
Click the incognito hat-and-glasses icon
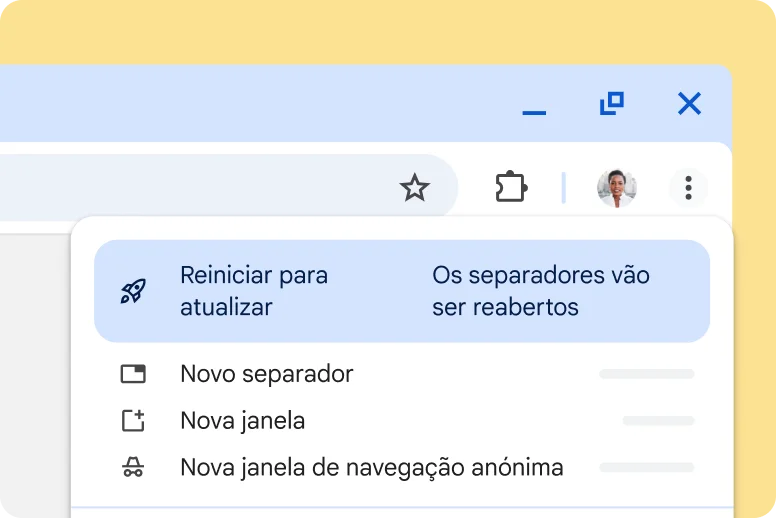(x=133, y=467)
